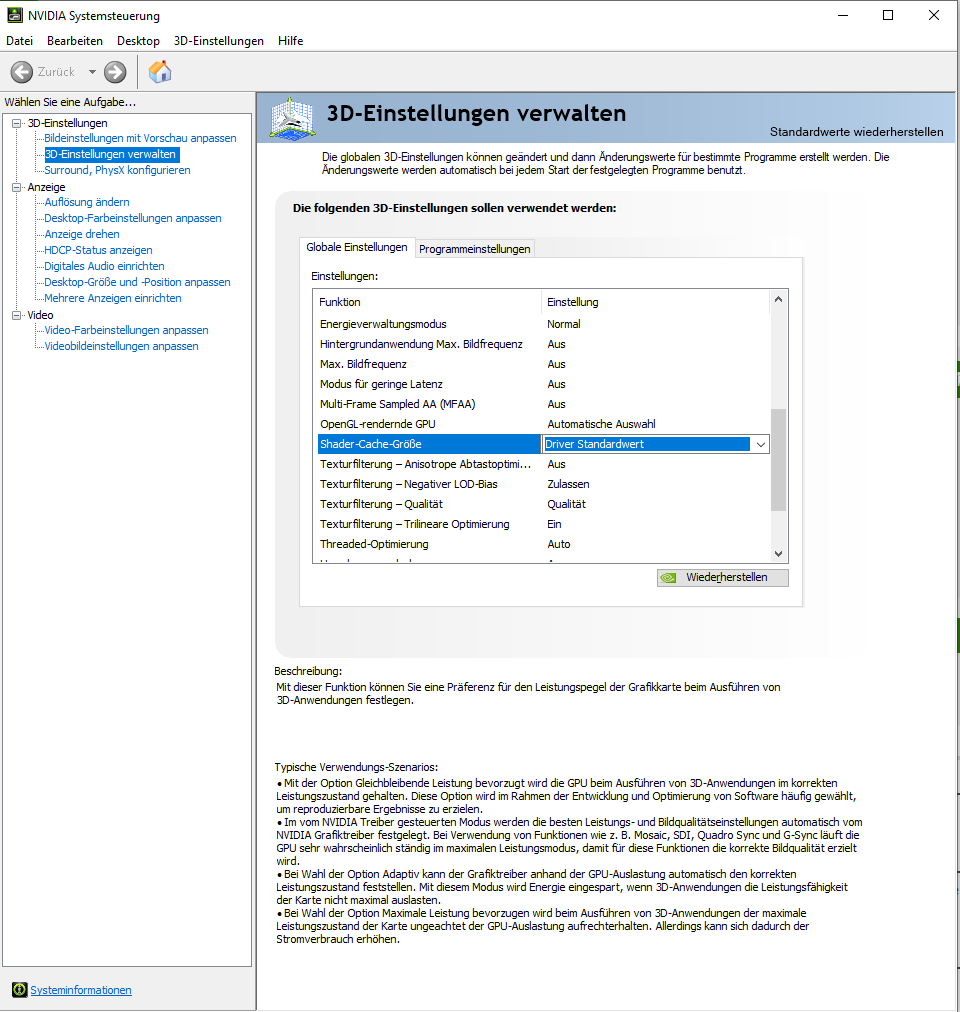Click Standardwerte wiederherstellen
960x1012 pixels.
(x=856, y=132)
